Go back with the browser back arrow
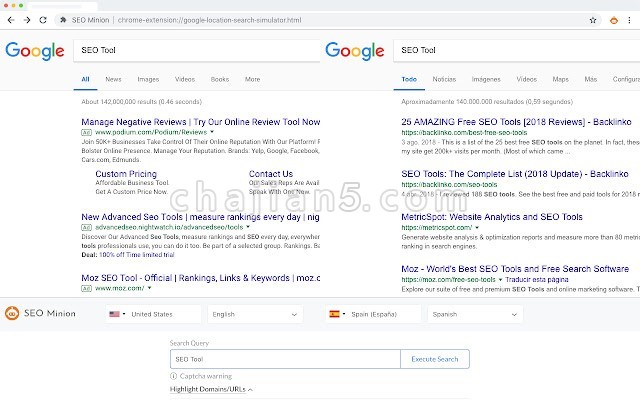The image size is (640, 400). click(x=11, y=20)
